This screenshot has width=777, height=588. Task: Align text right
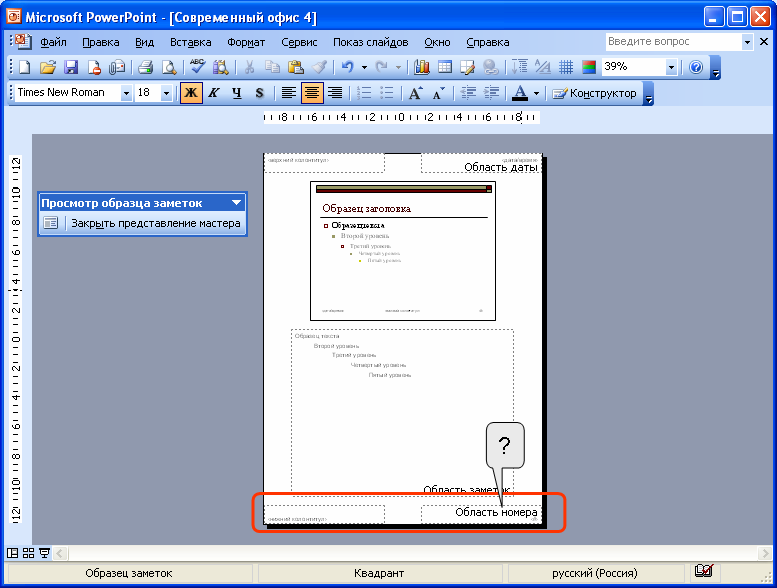pyautogui.click(x=335, y=93)
